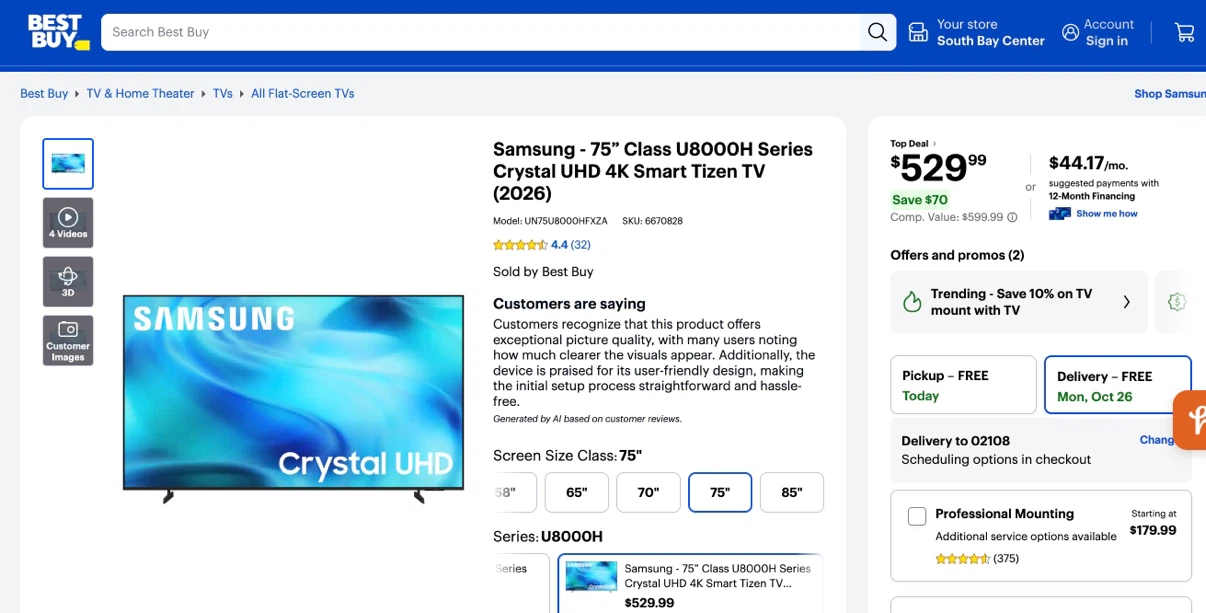Open the shopping cart icon

point(1185,32)
